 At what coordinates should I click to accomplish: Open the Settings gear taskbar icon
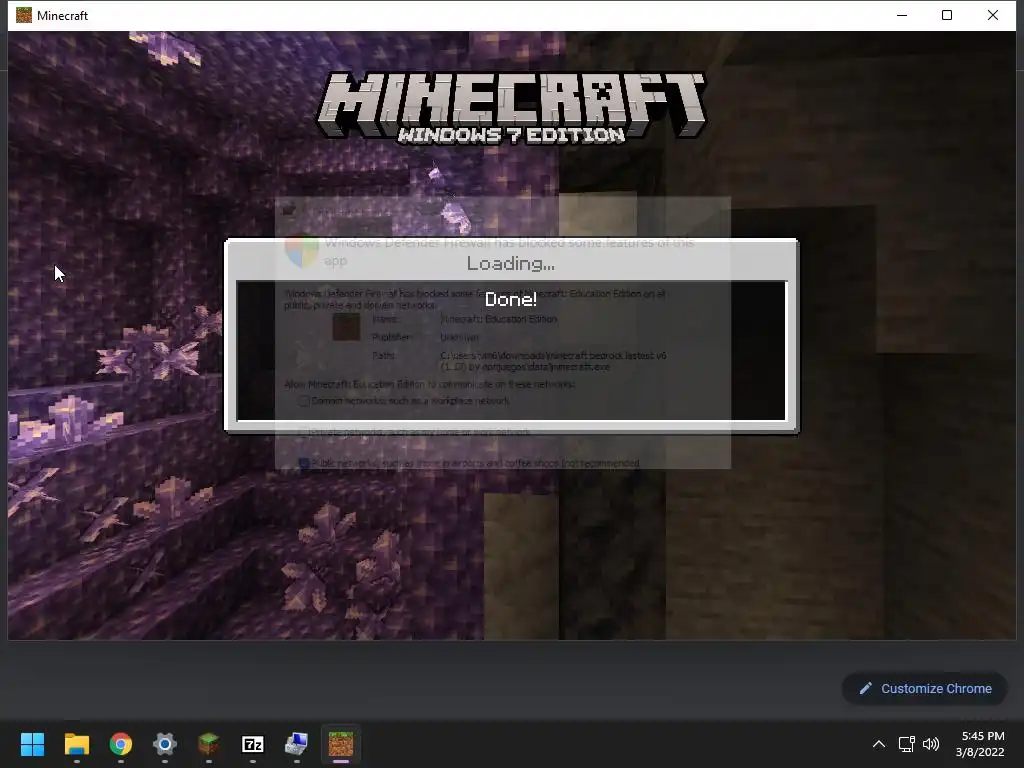click(165, 744)
